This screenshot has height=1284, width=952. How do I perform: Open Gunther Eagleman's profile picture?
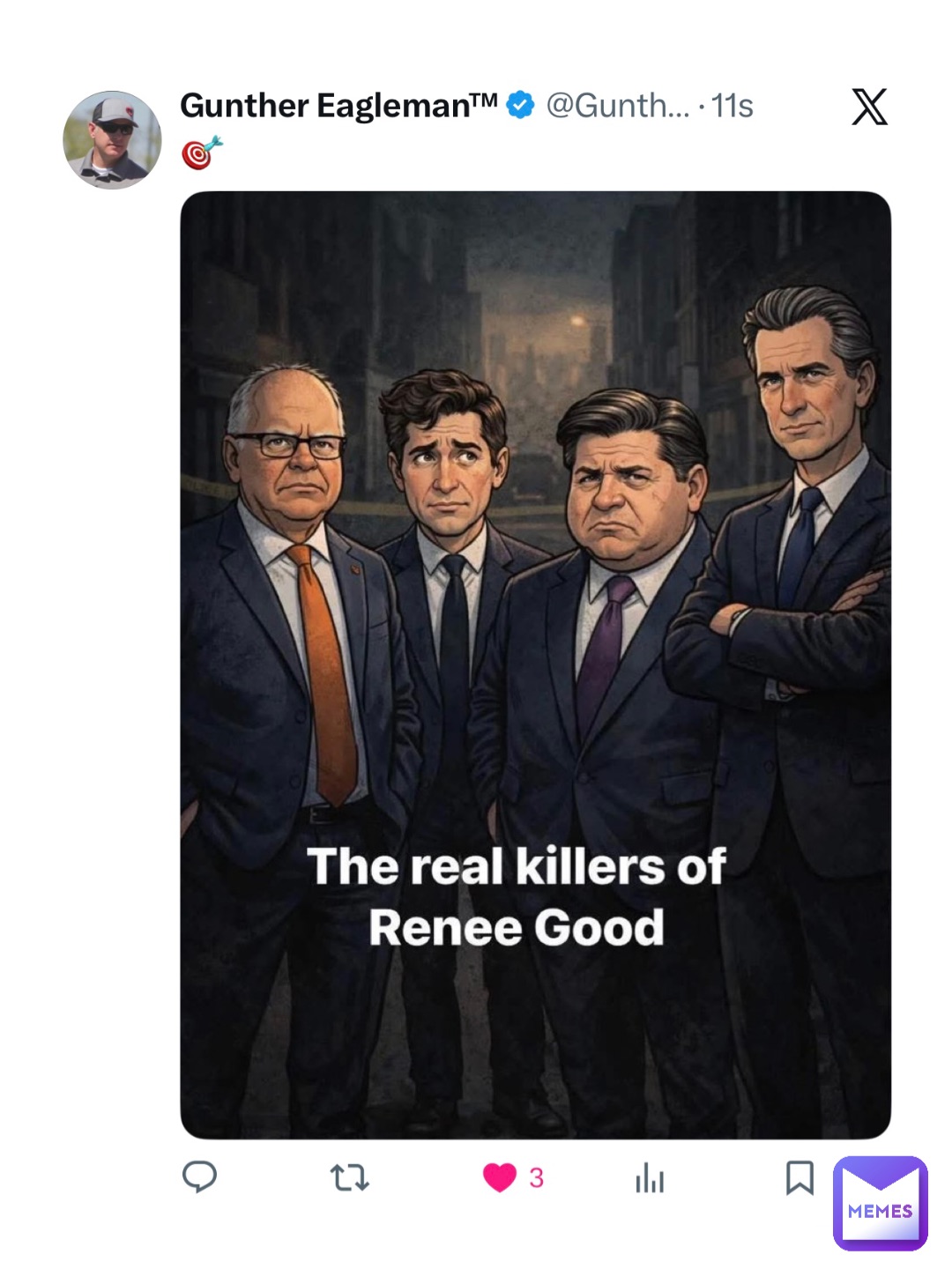click(112, 140)
